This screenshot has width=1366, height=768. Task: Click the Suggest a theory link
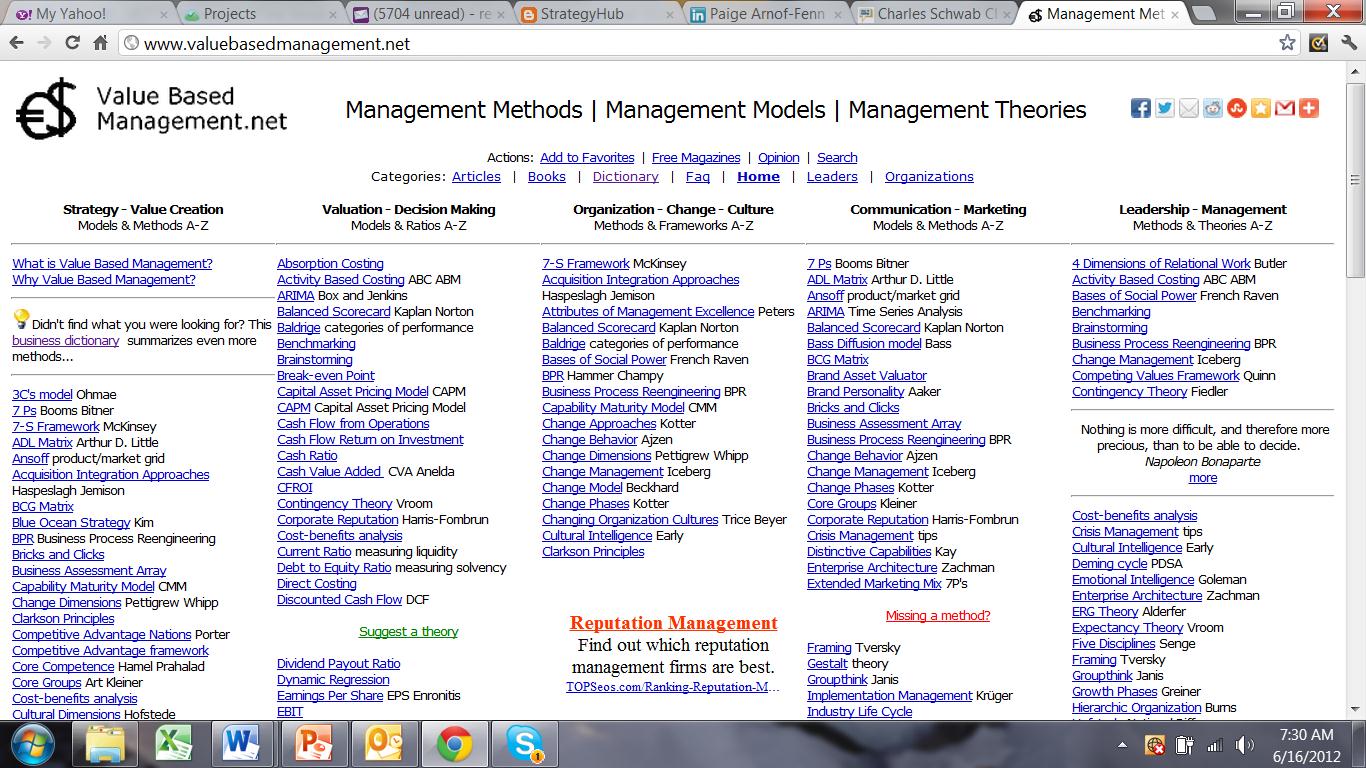pyautogui.click(x=411, y=632)
